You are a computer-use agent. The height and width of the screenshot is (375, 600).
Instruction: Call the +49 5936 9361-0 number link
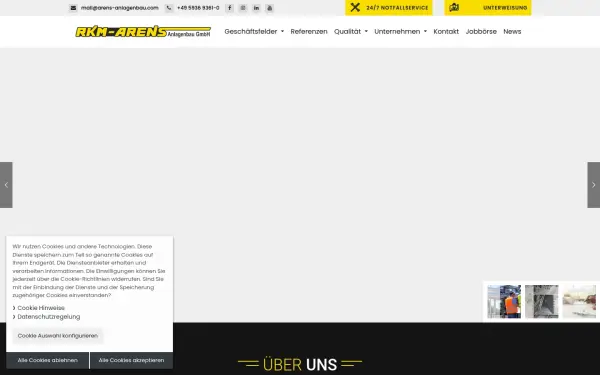point(198,8)
